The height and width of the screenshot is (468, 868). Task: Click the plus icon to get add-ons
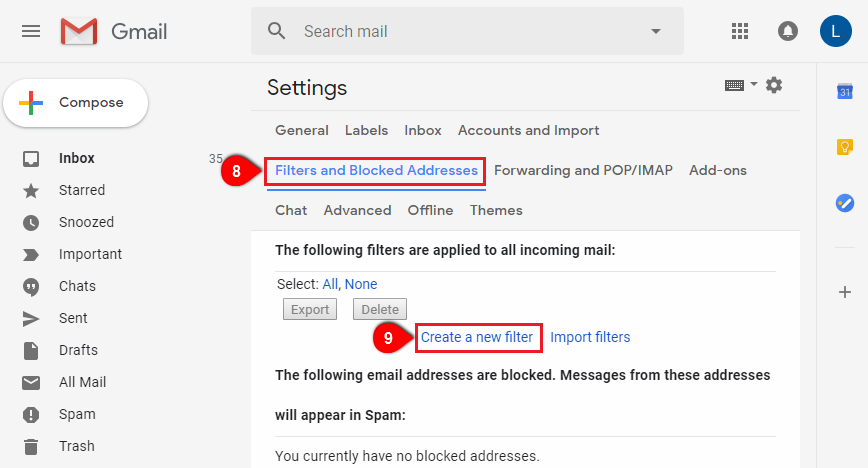point(845,292)
